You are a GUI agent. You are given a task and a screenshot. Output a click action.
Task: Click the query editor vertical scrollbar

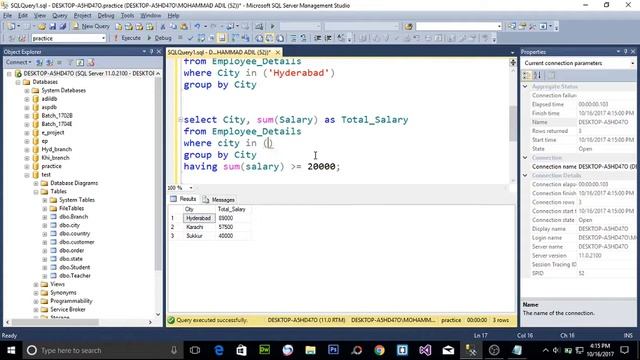(513, 124)
